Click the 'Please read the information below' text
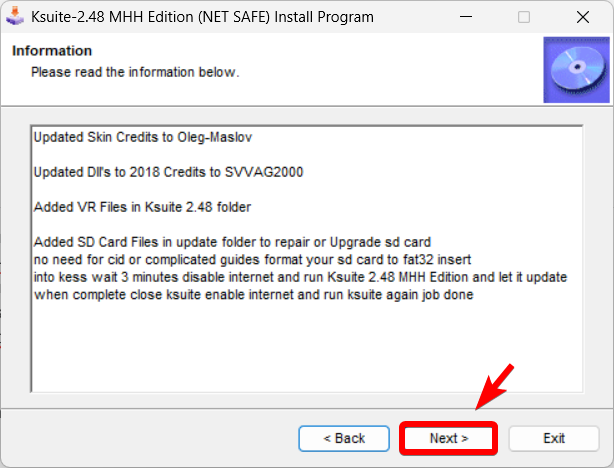The image size is (614, 468). click(x=135, y=72)
